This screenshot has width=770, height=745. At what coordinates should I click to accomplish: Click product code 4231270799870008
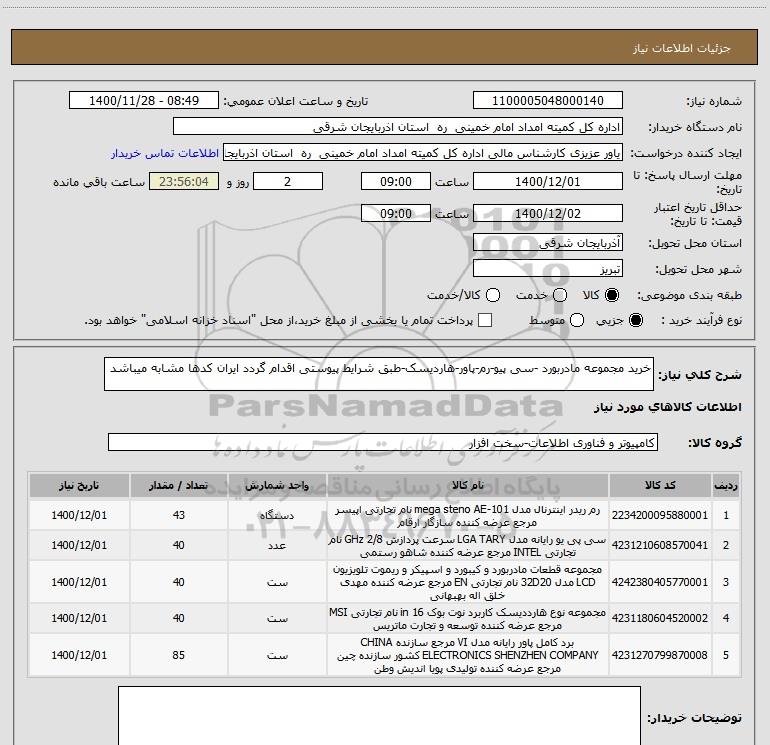coord(660,655)
